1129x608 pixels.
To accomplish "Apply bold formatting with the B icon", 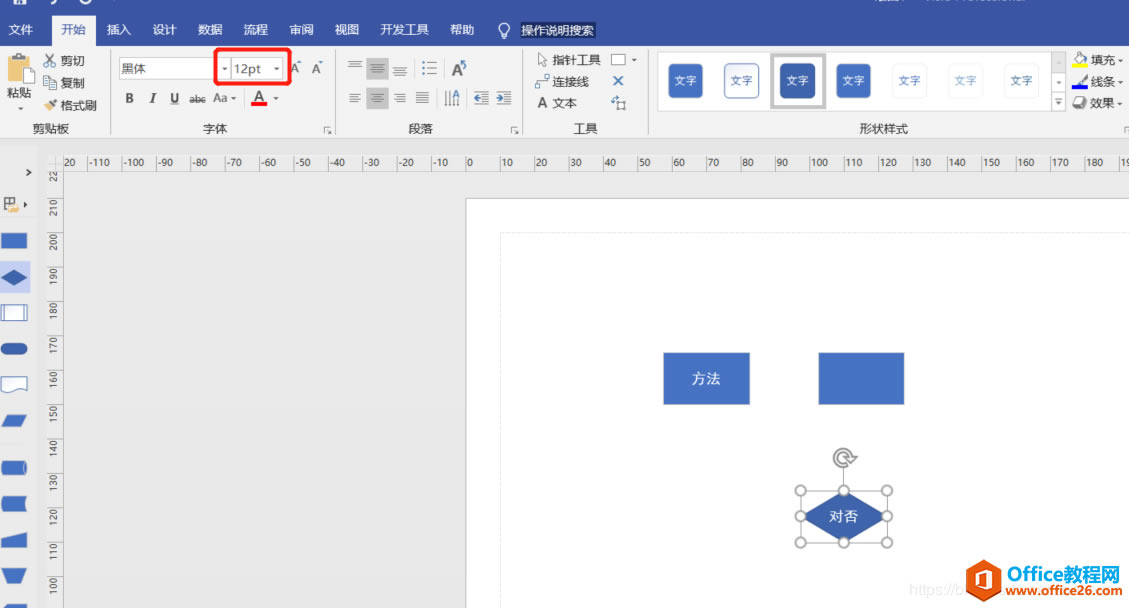I will [129, 98].
